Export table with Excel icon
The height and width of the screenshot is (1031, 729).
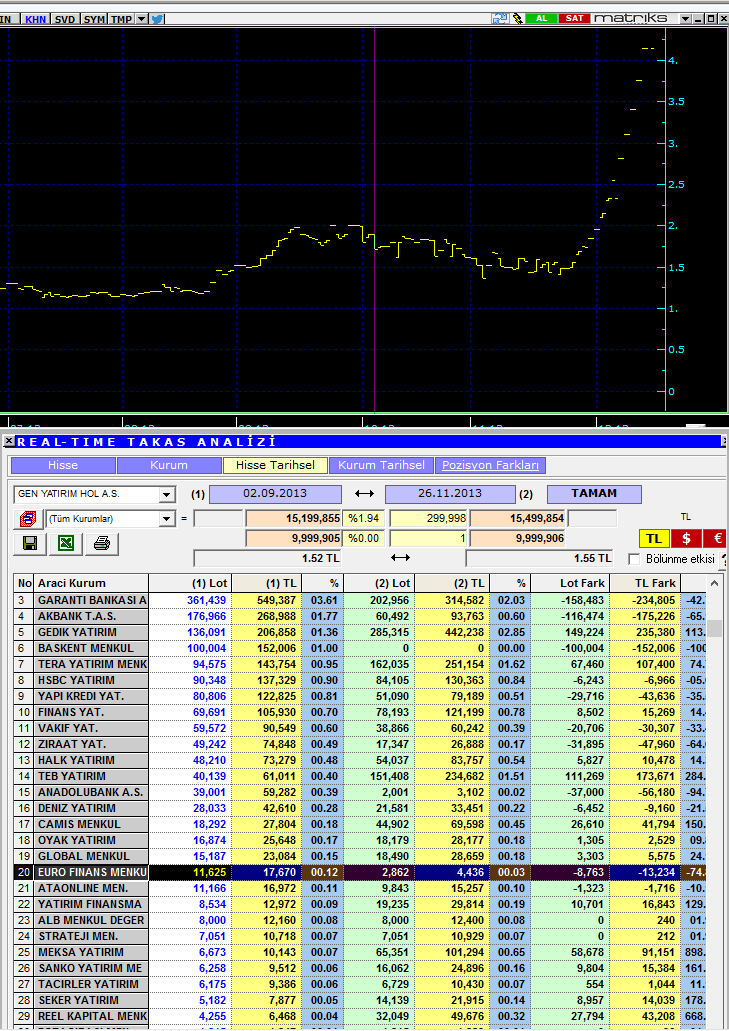tap(66, 543)
